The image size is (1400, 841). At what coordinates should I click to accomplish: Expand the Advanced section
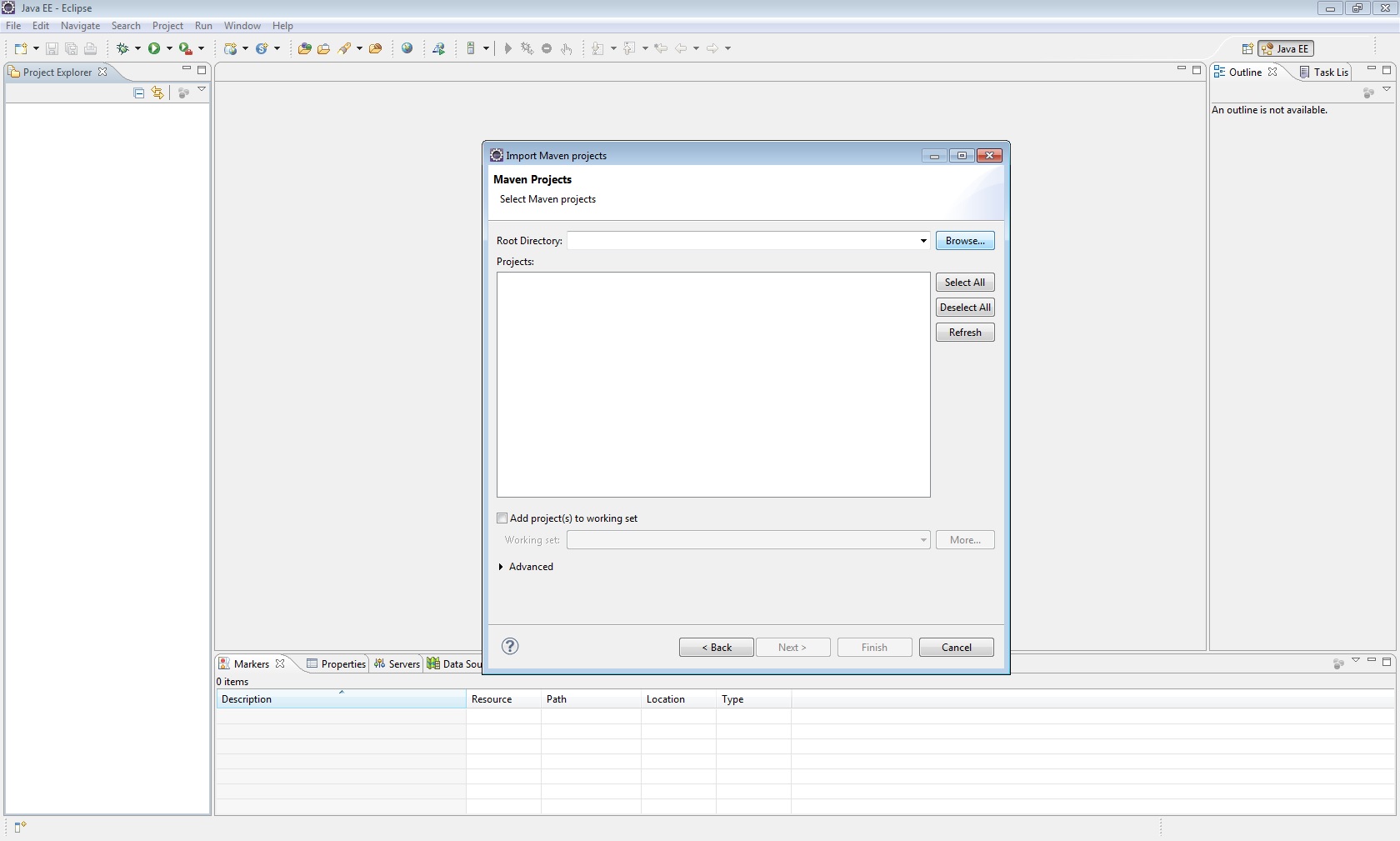click(501, 567)
